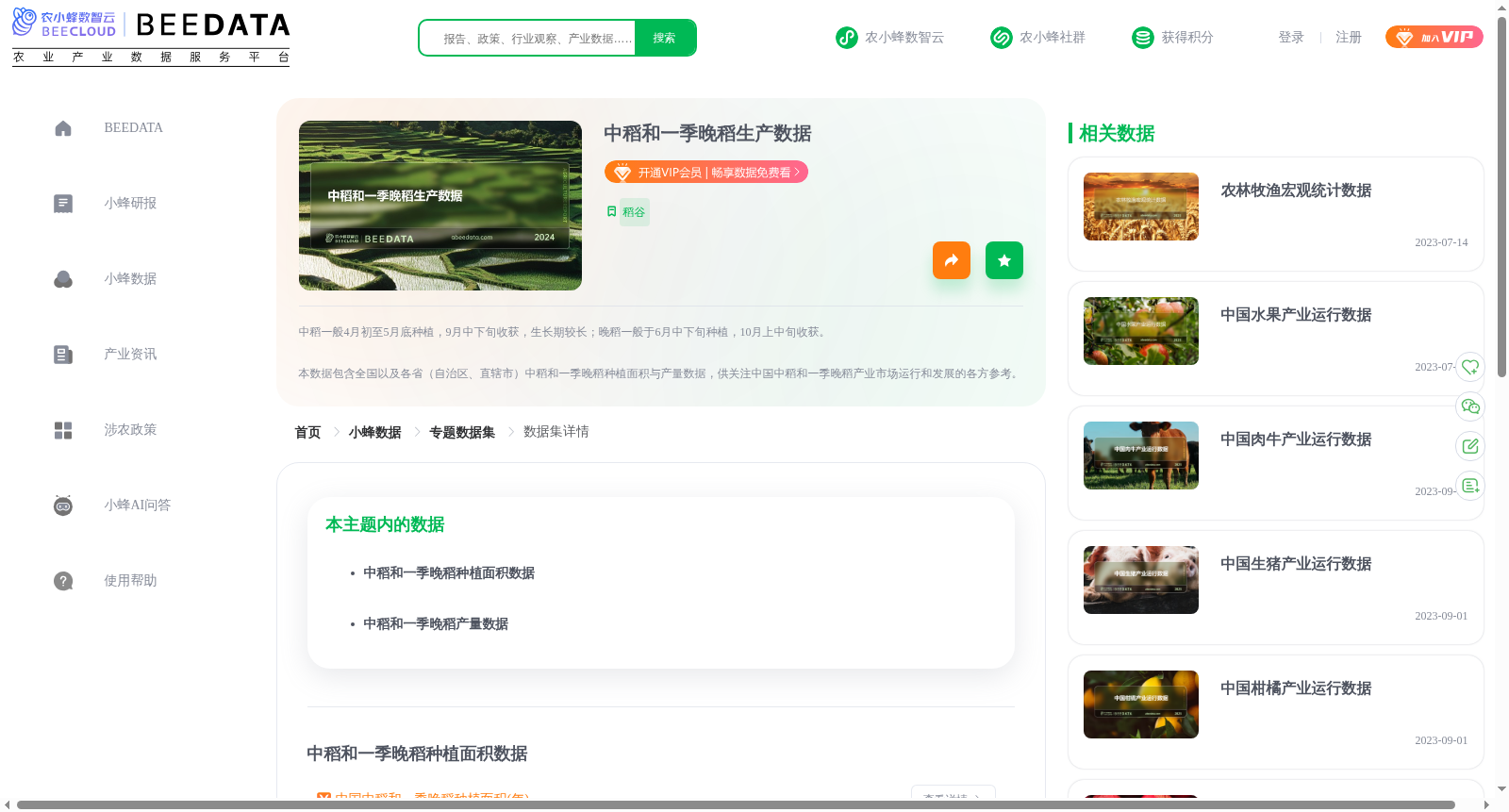Image resolution: width=1509 pixels, height=812 pixels.
Task: Open the 产业资讯 news icon
Action: pyautogui.click(x=63, y=355)
